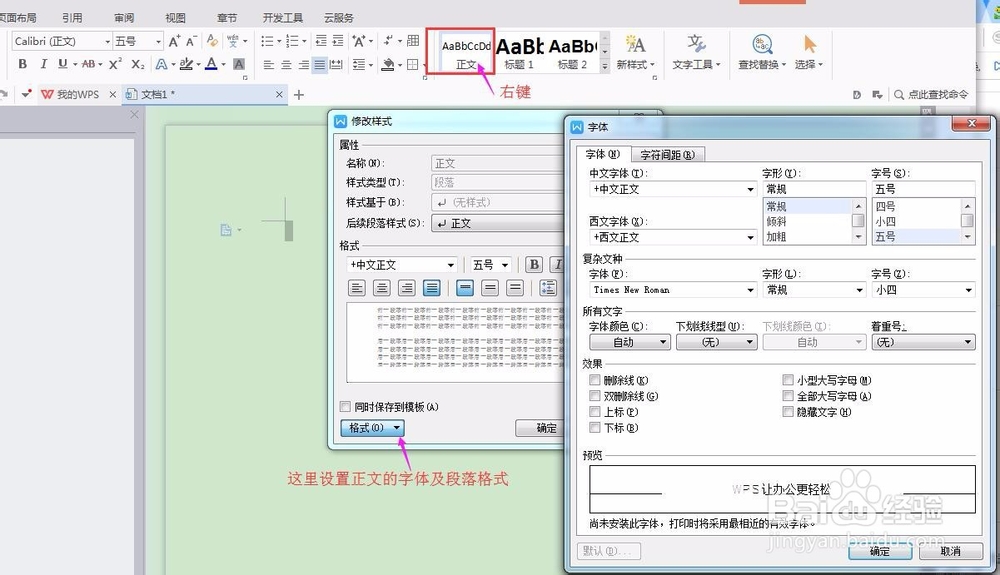Screen dimensions: 1000x575
Task: Set single line spacing in 修改样式 dialog
Action: tap(465, 288)
